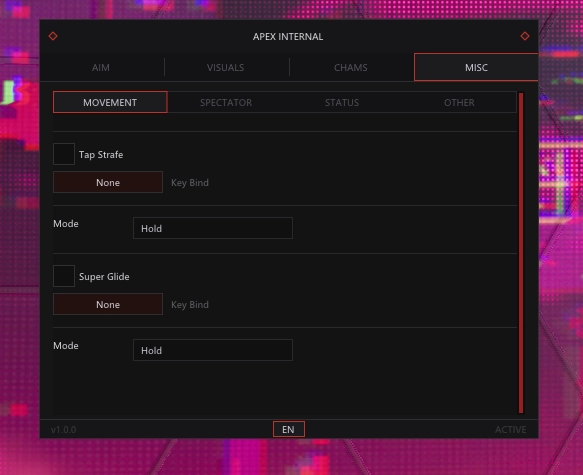
Task: Click the v1.0.0 version text
Action: (64, 430)
